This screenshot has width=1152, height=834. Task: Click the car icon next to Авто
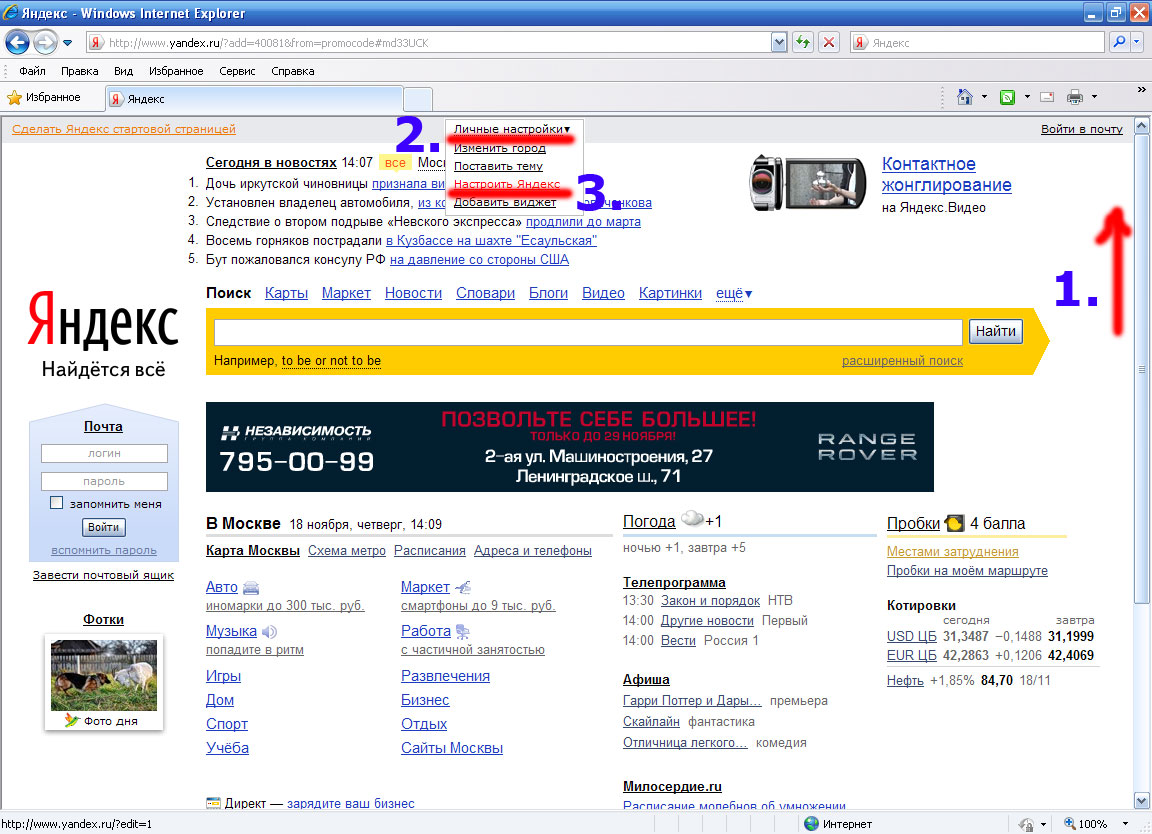click(x=251, y=588)
